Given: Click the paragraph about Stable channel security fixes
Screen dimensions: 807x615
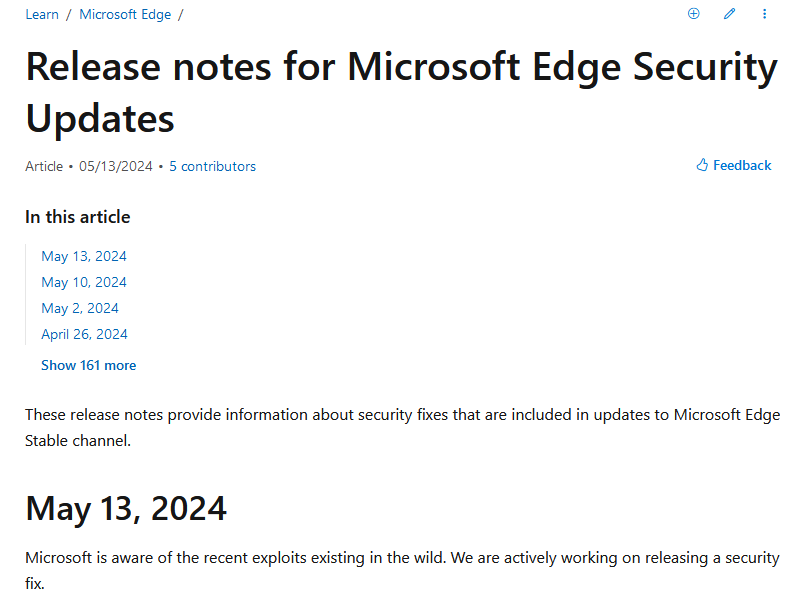Looking at the screenshot, I should 402,428.
